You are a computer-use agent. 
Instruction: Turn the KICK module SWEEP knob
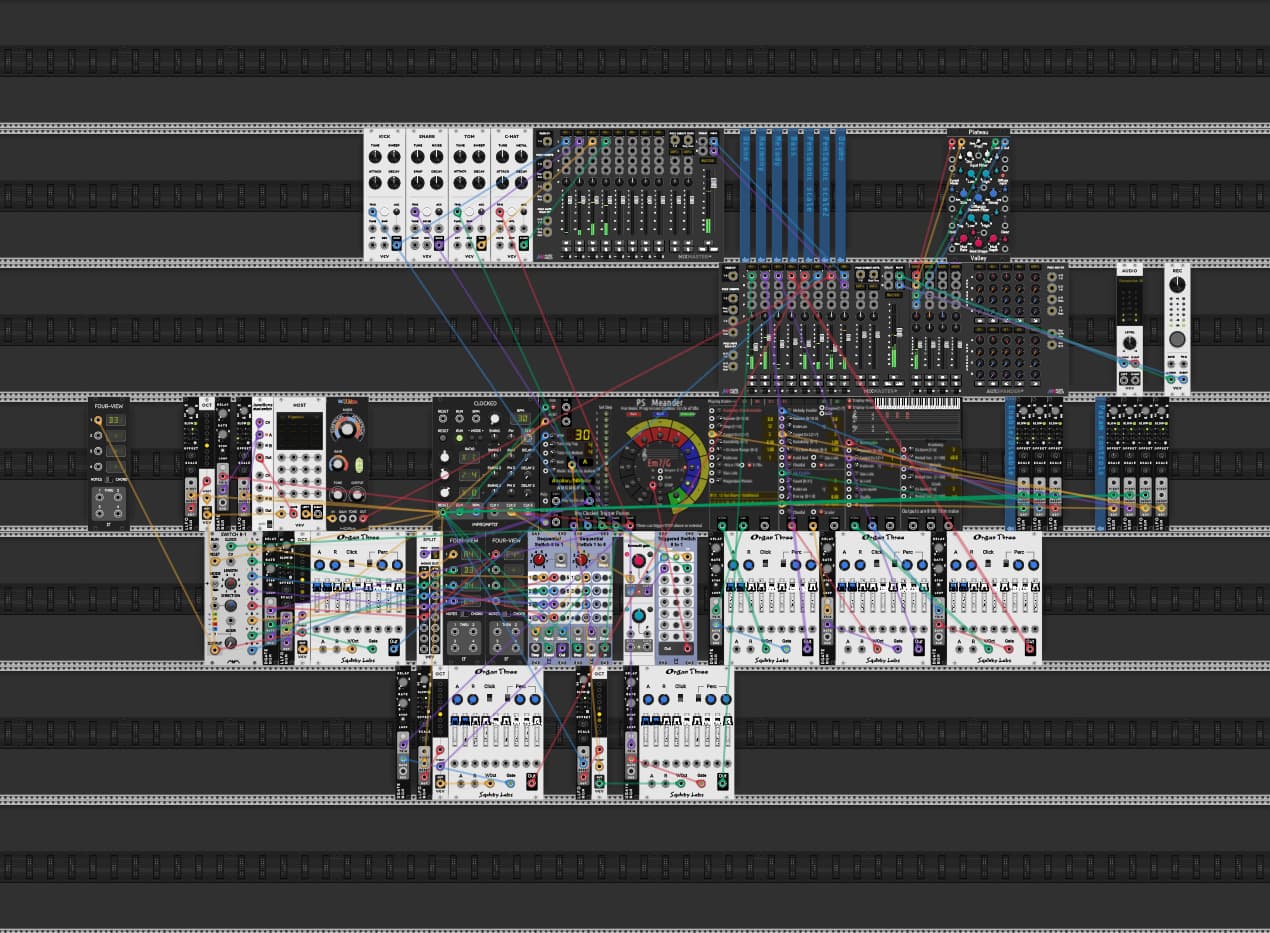pos(394,156)
